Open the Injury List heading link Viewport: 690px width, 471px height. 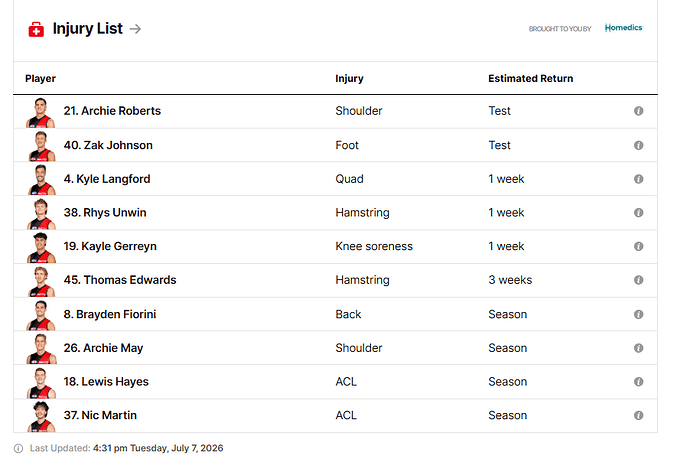click(88, 29)
